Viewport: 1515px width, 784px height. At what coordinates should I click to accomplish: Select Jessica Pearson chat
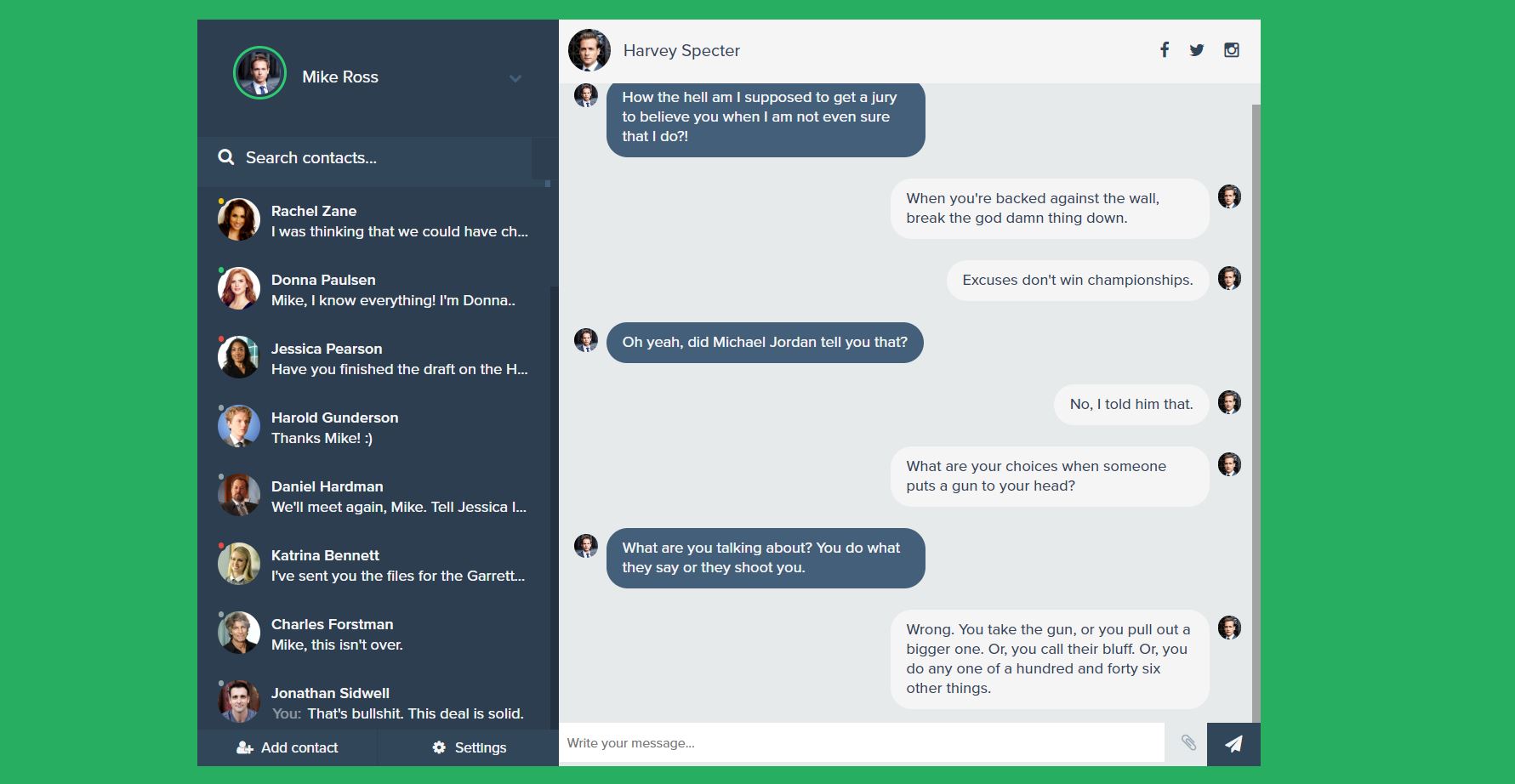(x=374, y=359)
